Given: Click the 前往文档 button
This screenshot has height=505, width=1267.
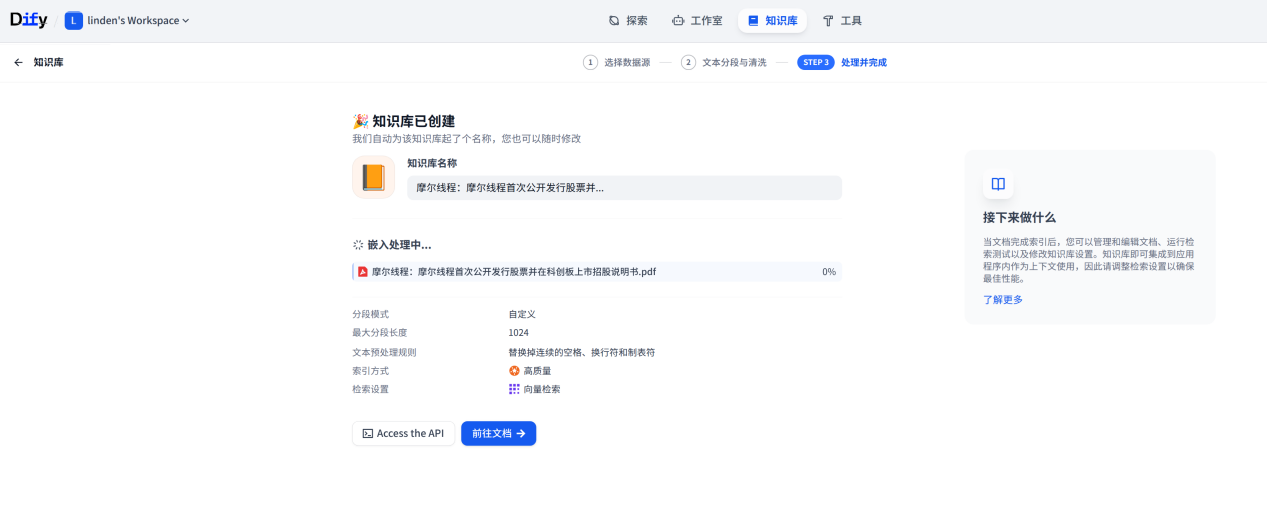Looking at the screenshot, I should click(x=498, y=433).
